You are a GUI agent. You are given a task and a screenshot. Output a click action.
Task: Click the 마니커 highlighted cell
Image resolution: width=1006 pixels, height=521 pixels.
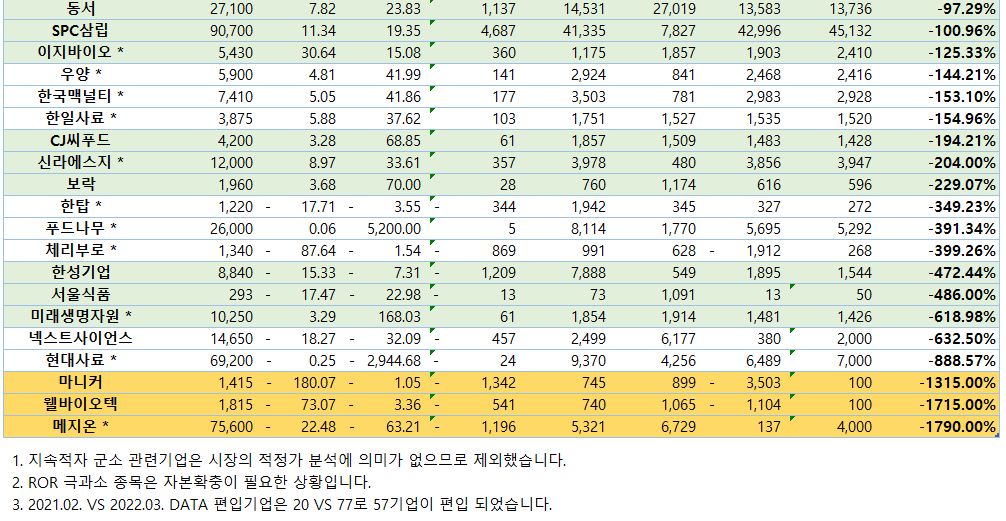[81, 382]
